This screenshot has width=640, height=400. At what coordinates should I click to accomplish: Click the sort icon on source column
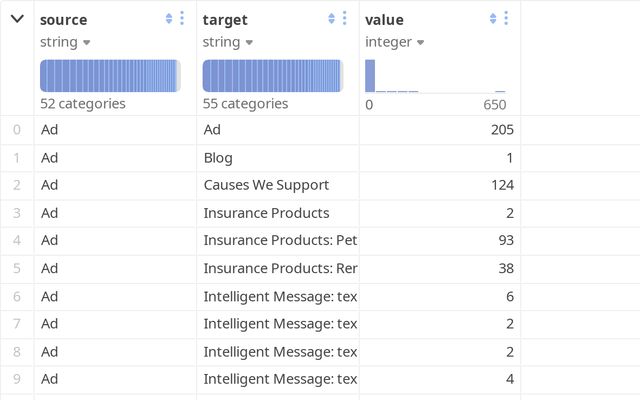coord(169,19)
